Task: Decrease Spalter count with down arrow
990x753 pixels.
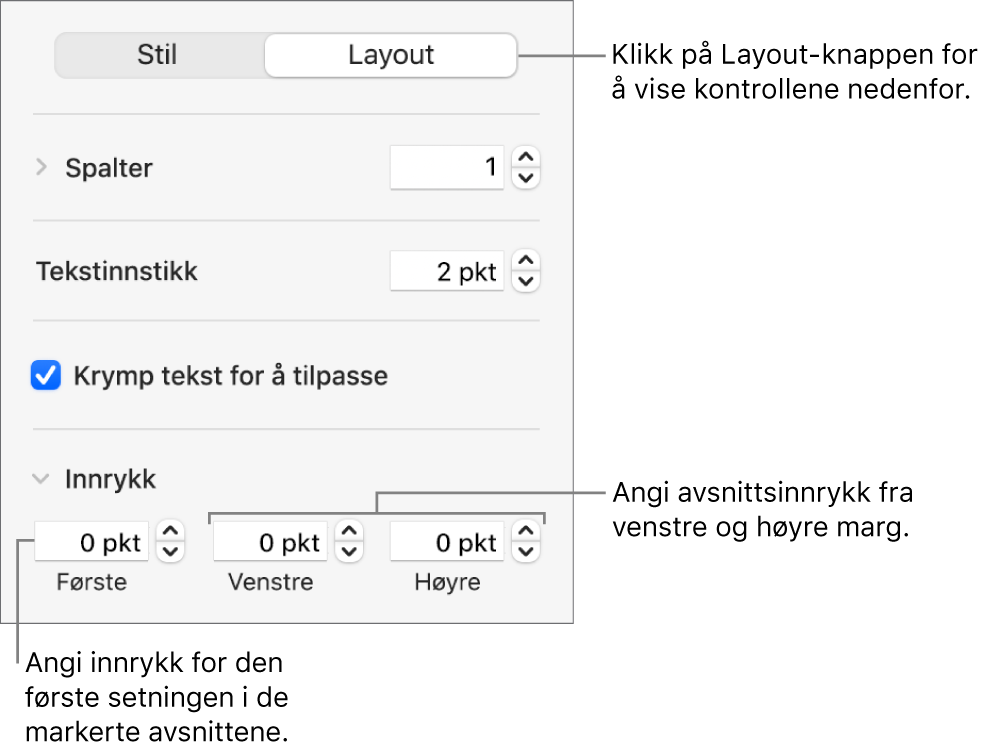Action: (526, 179)
